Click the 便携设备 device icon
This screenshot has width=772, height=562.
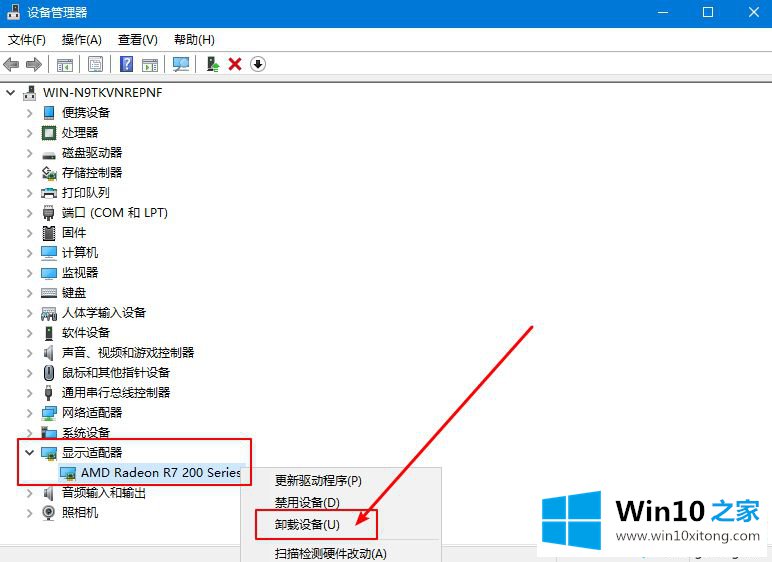click(49, 112)
